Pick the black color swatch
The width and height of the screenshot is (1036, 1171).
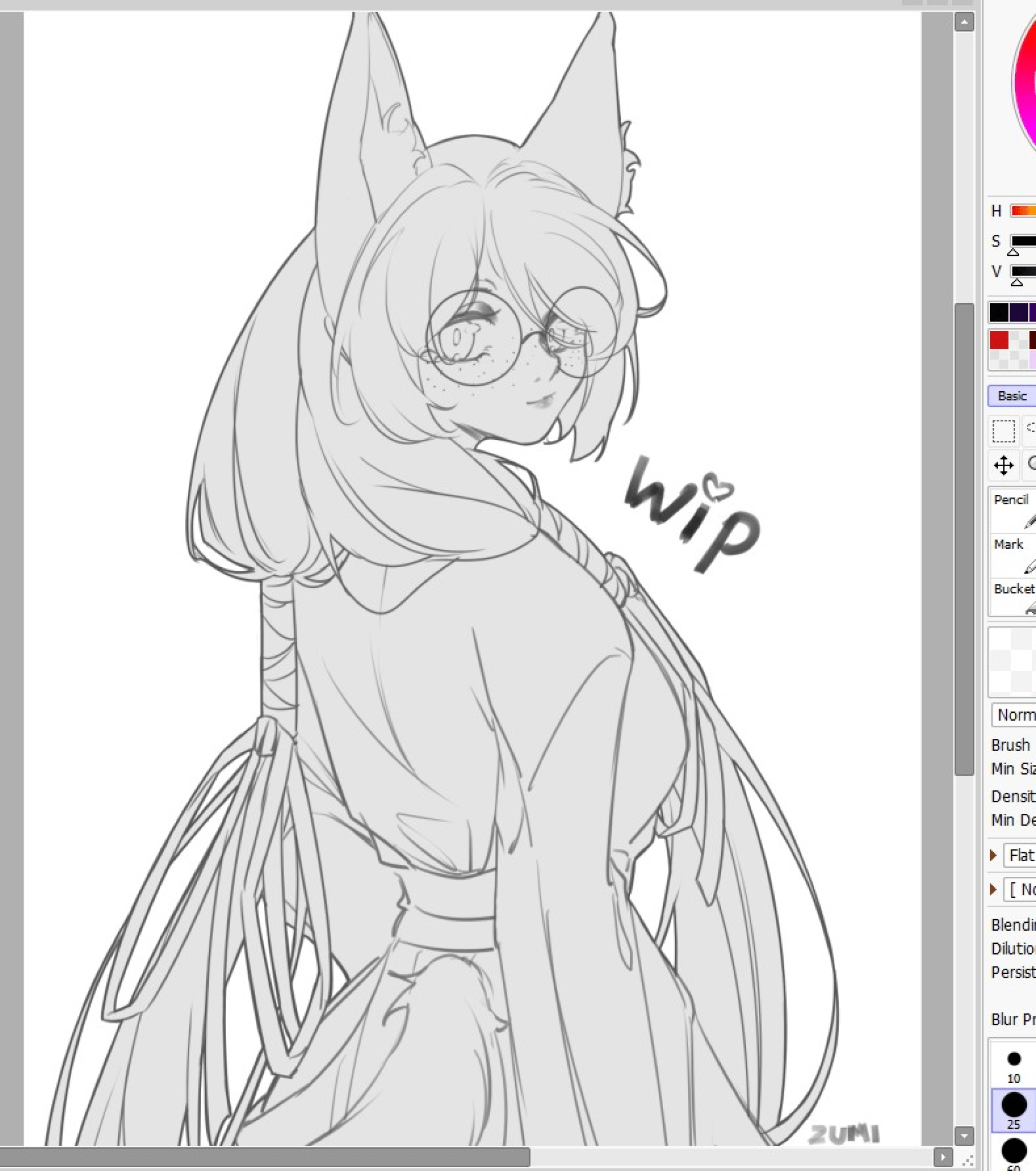point(999,313)
